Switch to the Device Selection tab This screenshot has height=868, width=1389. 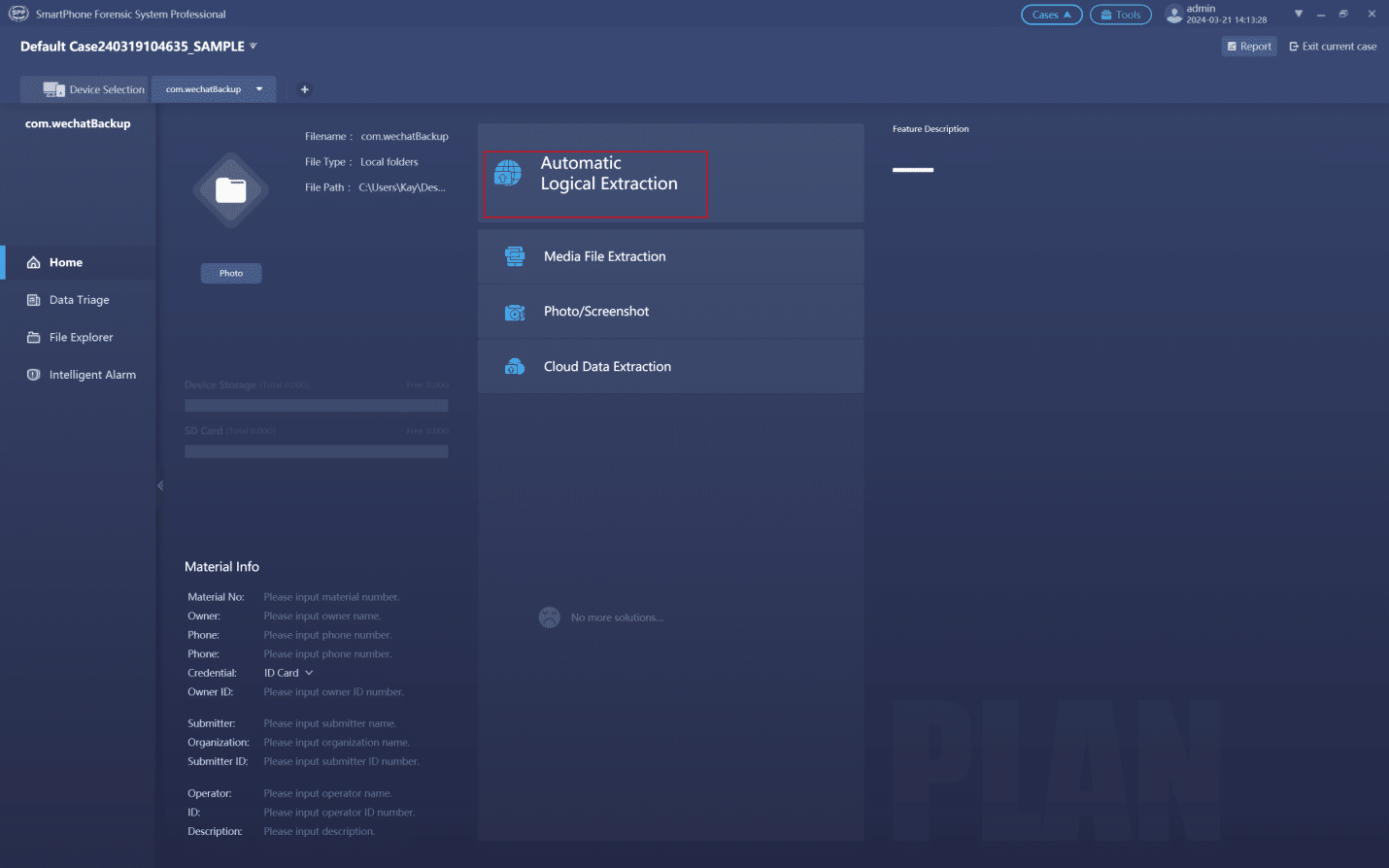point(85,89)
